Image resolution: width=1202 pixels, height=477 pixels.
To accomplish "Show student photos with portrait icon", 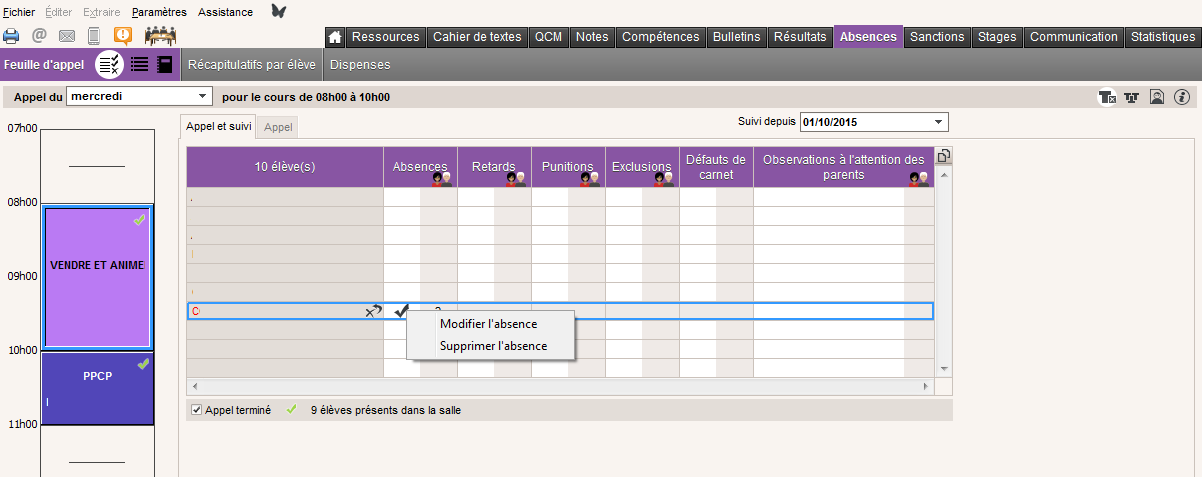I will [x=1156, y=97].
